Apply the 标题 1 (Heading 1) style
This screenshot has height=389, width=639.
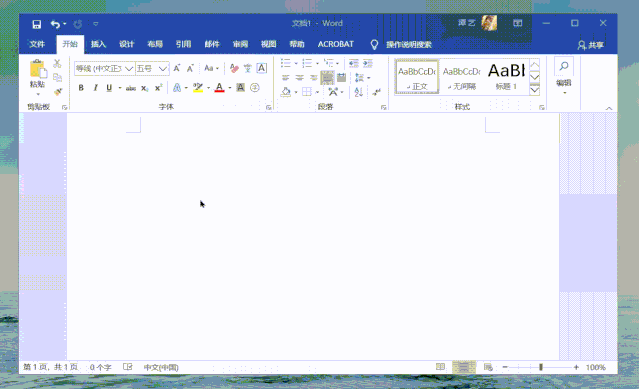[x=506, y=77]
